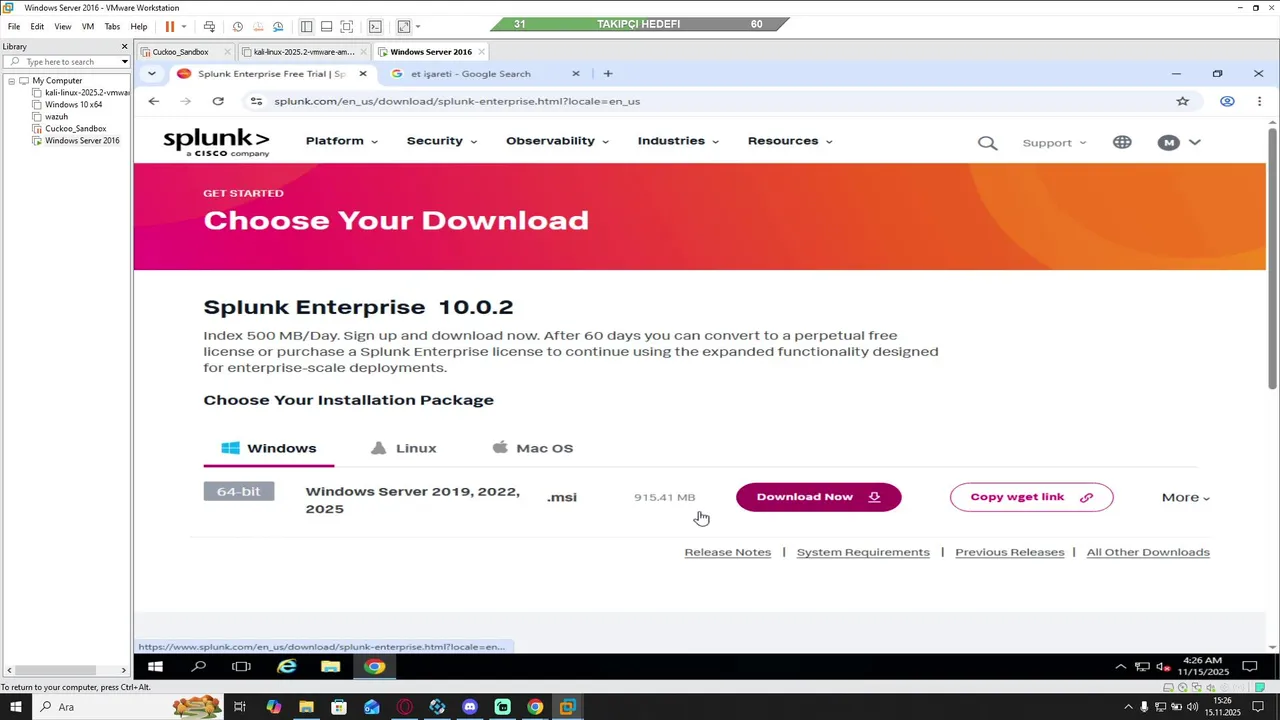
Task: Toggle the VMware library sidebar view icon
Action: point(306,27)
